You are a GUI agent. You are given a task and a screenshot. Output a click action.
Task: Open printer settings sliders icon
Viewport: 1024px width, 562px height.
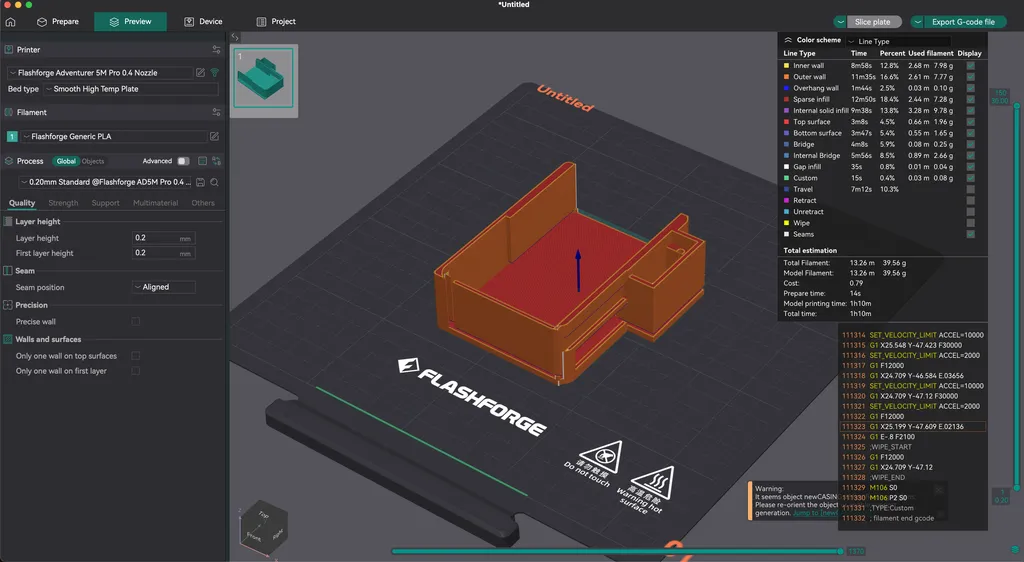click(x=216, y=50)
